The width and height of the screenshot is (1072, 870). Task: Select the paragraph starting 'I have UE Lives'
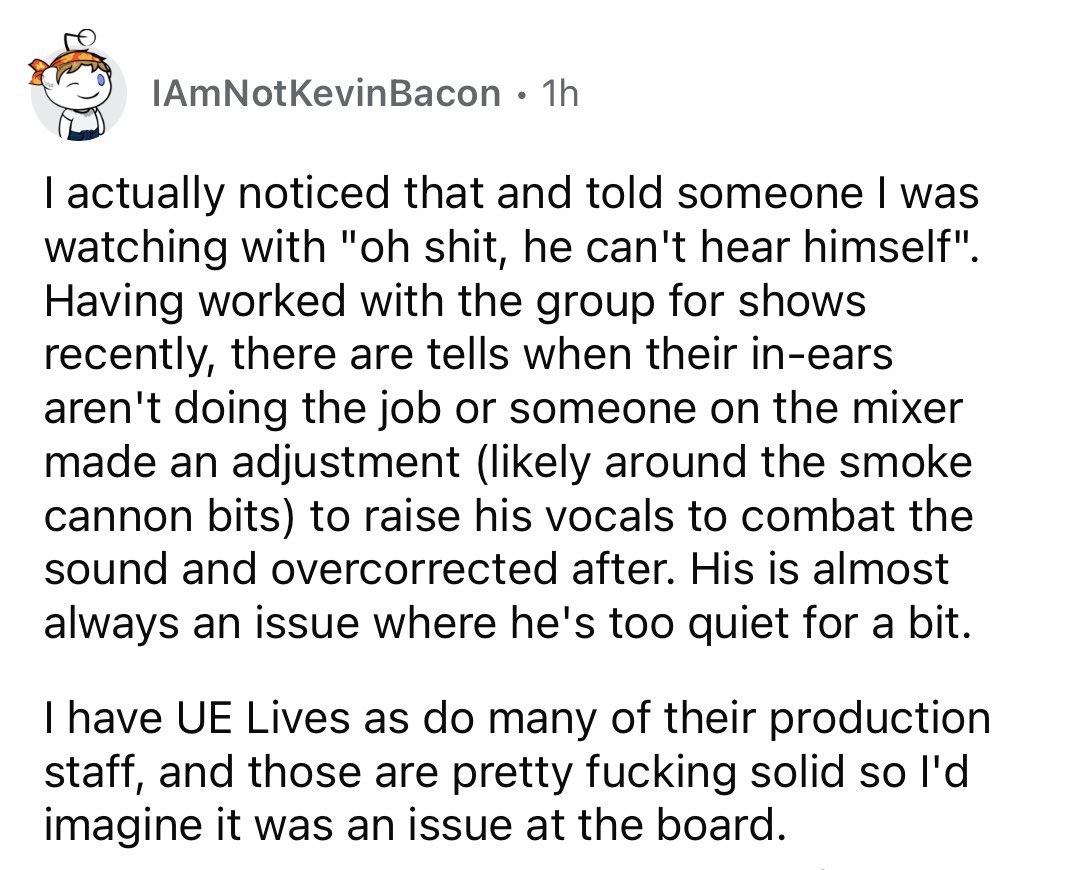517,772
